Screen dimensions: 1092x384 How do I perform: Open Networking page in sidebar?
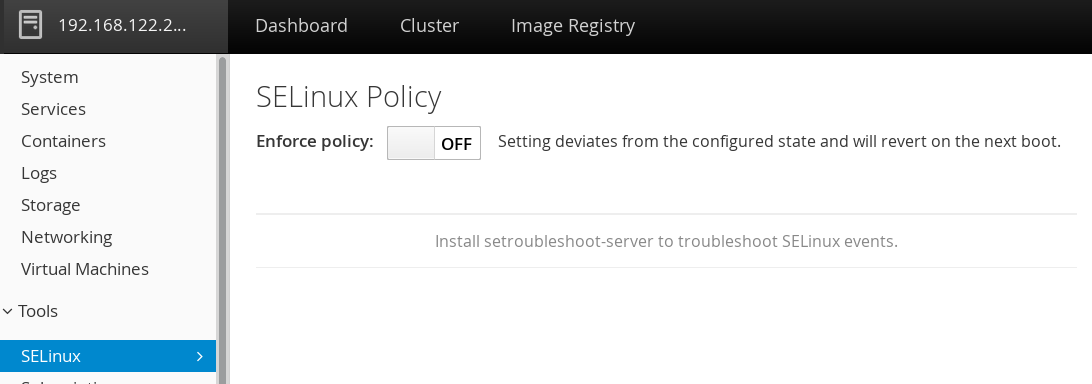pyautogui.click(x=66, y=237)
